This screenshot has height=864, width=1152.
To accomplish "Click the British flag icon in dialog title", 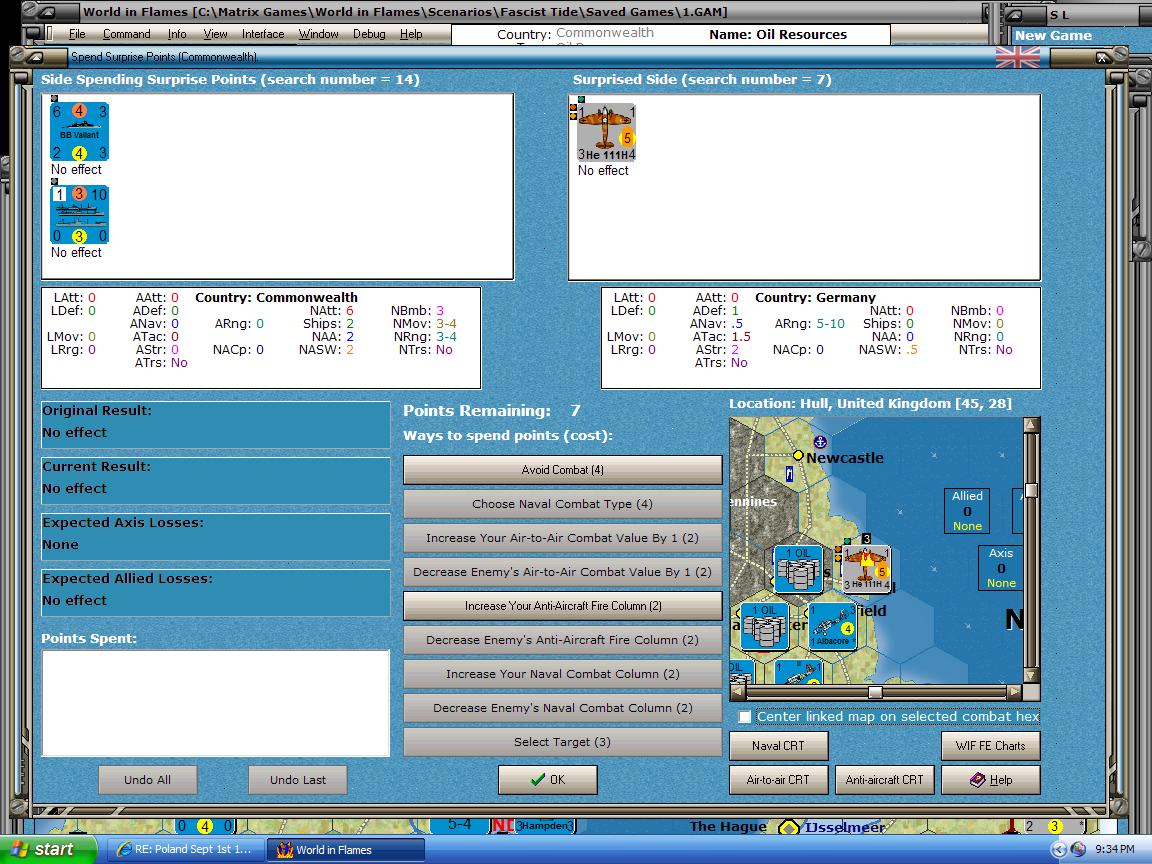I will 1018,57.
